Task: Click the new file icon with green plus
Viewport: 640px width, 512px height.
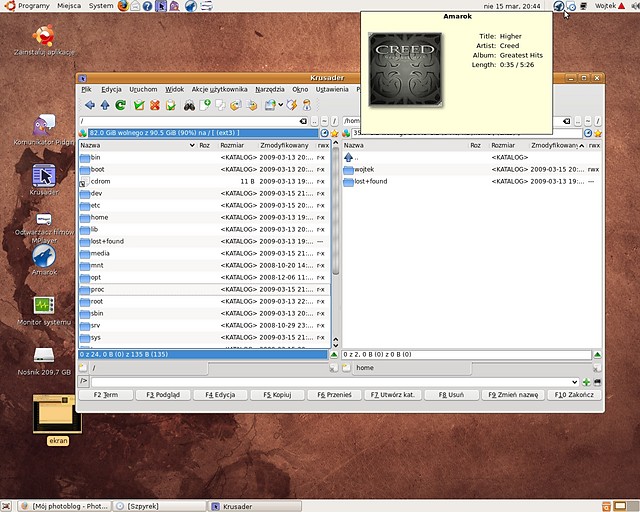Action: pyautogui.click(x=205, y=105)
